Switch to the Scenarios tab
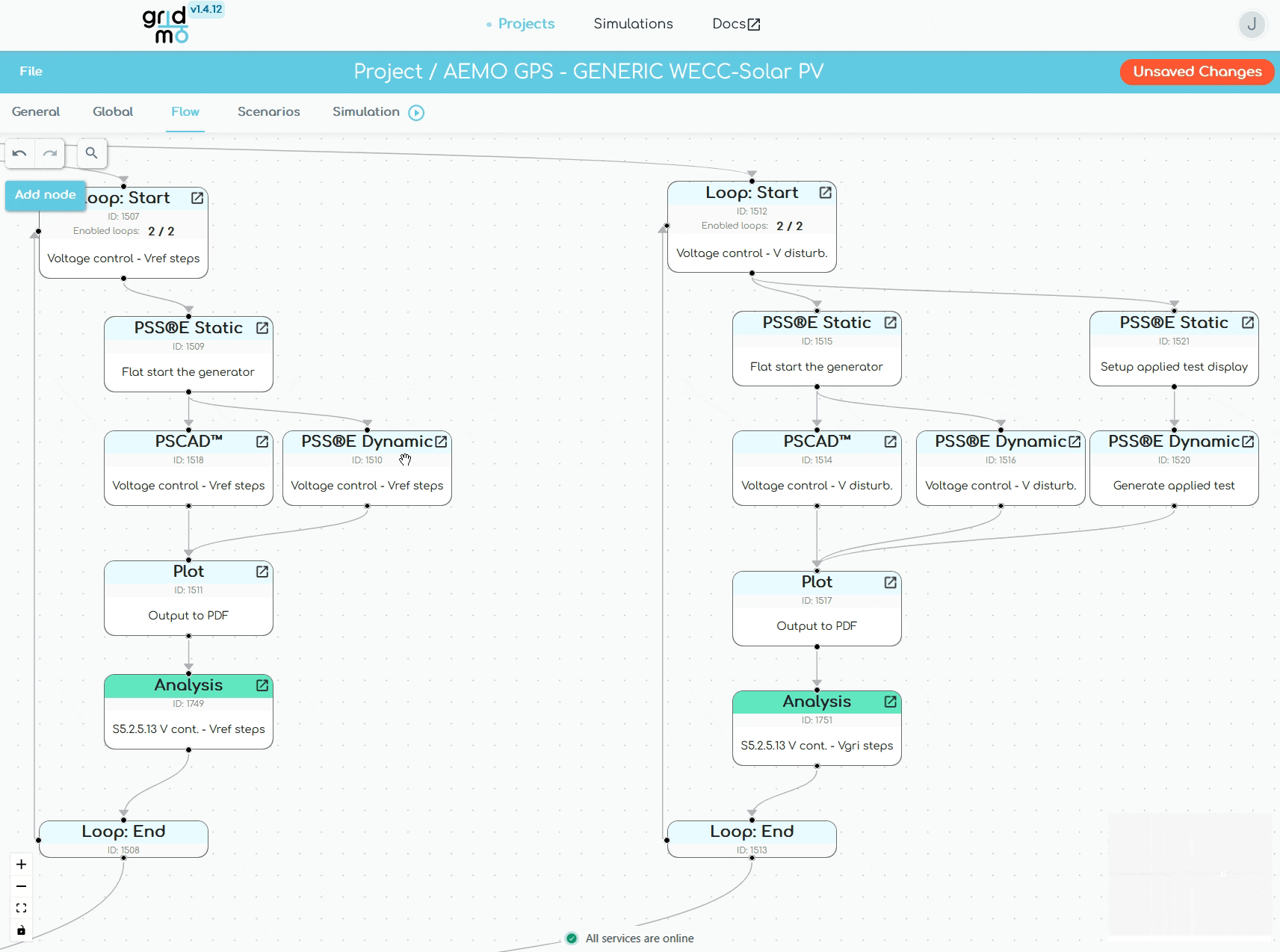Viewport: 1280px width, 952px height. [x=268, y=111]
